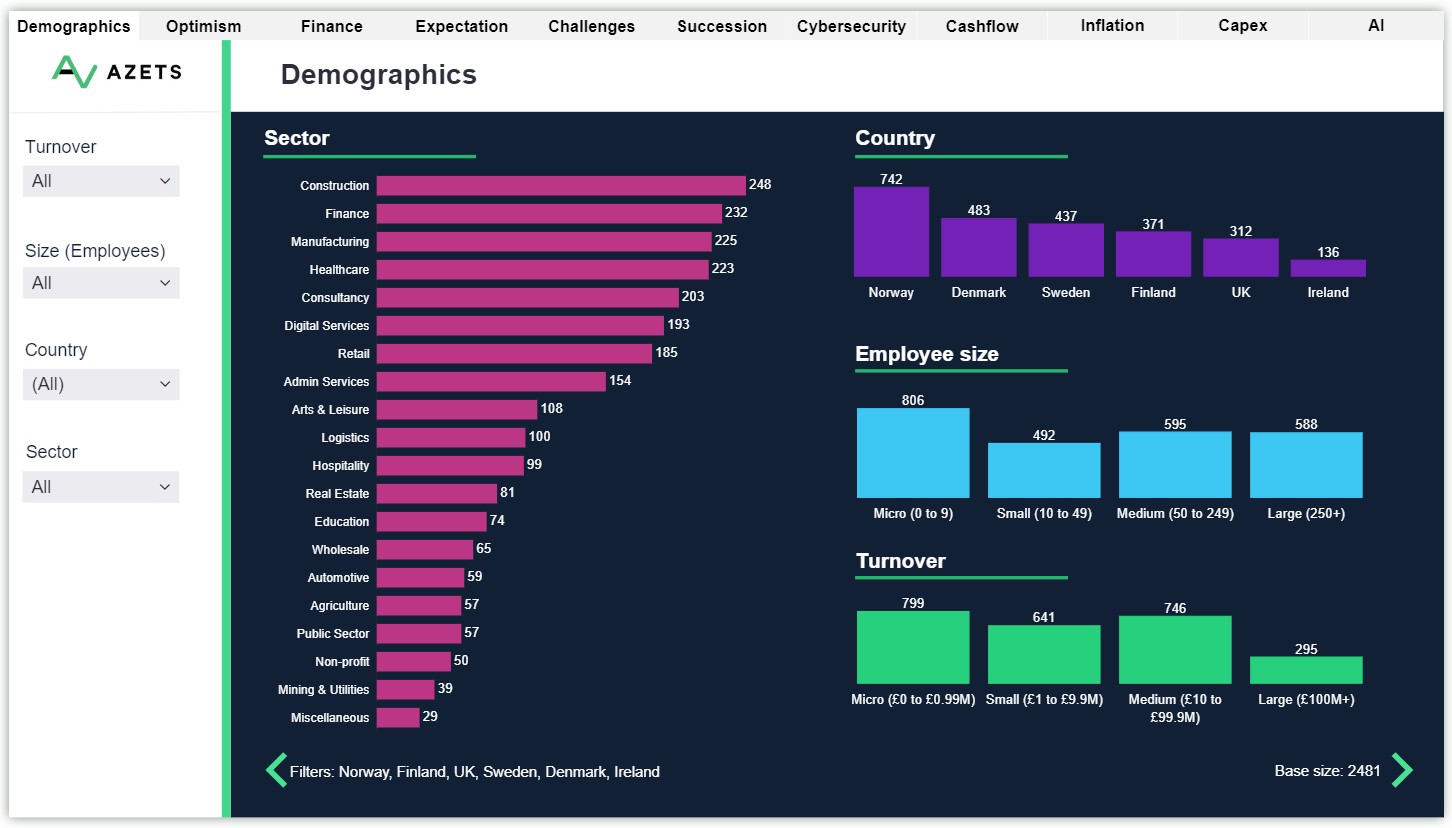Click the Ireland bar in Country chart
Viewport: 1452px width, 828px height.
(x=1328, y=268)
